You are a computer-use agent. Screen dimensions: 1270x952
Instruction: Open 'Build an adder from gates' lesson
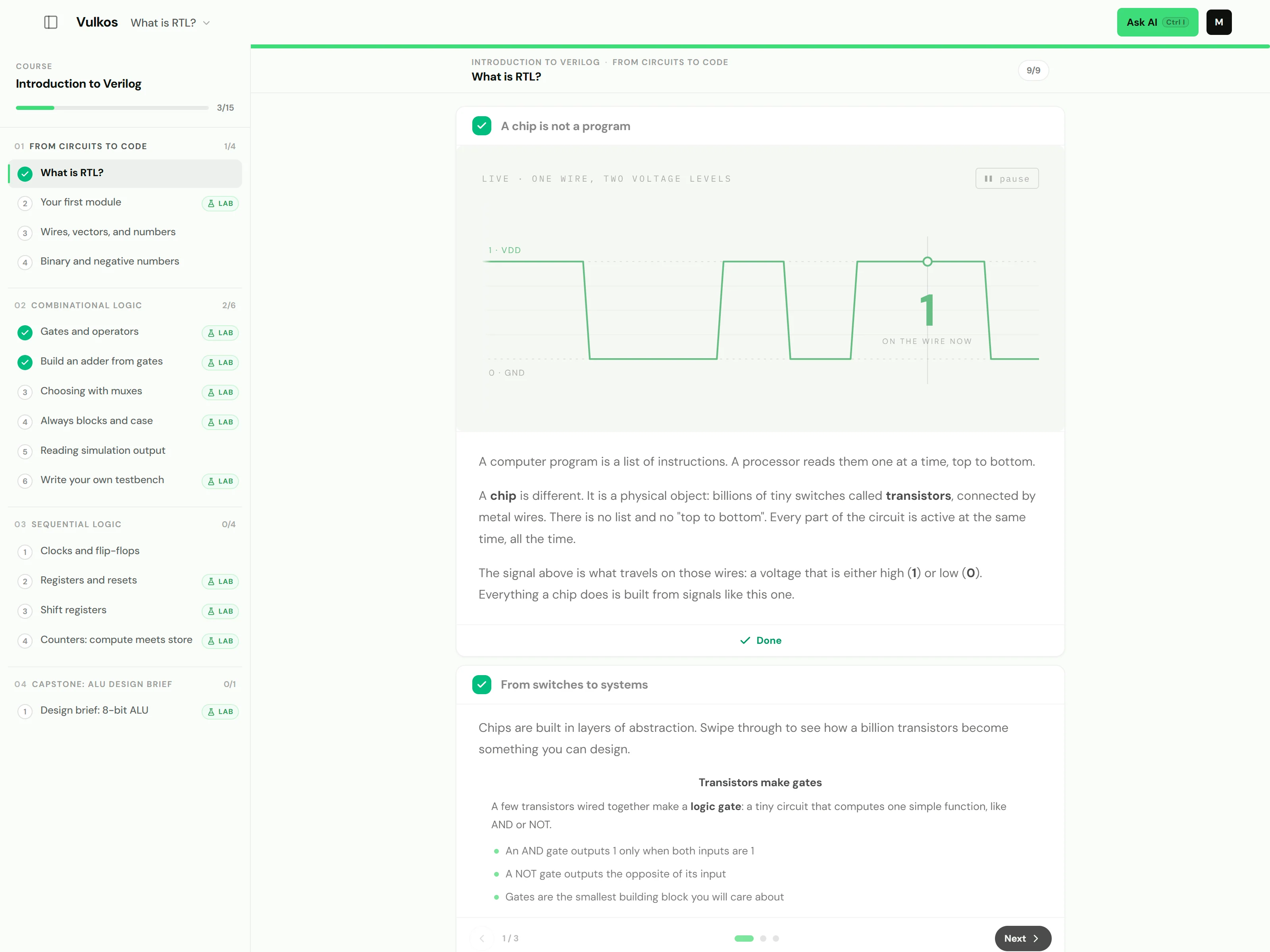[x=125, y=361]
